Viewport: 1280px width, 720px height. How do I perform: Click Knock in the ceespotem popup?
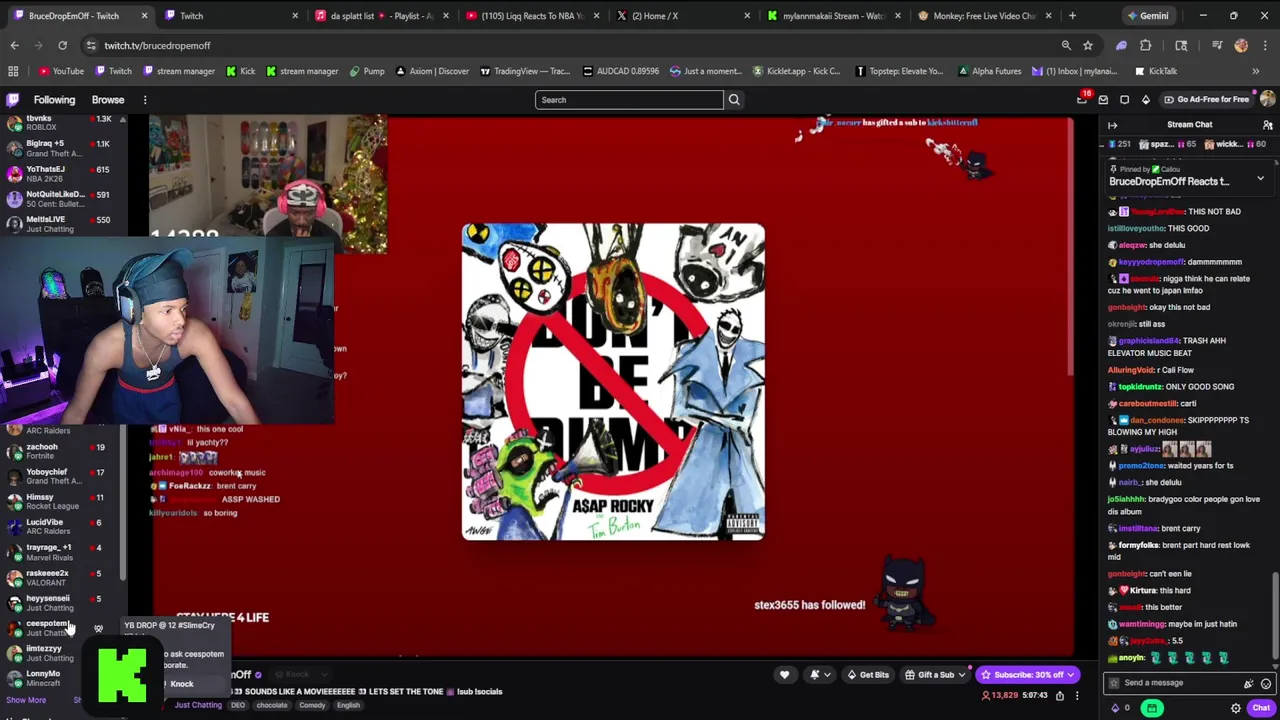(181, 684)
